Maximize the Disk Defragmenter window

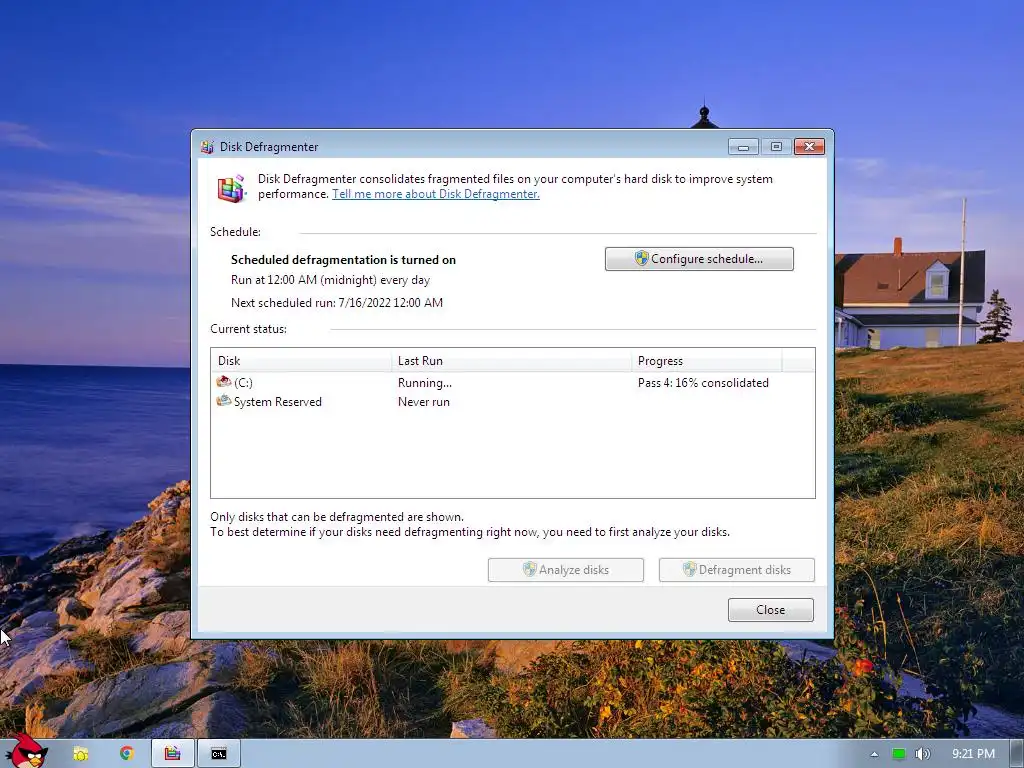(x=776, y=147)
